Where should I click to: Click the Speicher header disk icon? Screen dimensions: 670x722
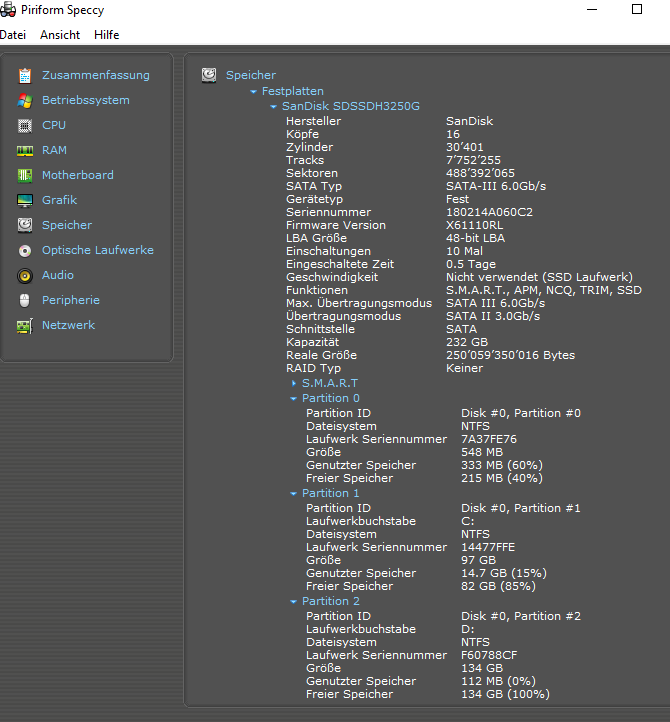(x=209, y=75)
